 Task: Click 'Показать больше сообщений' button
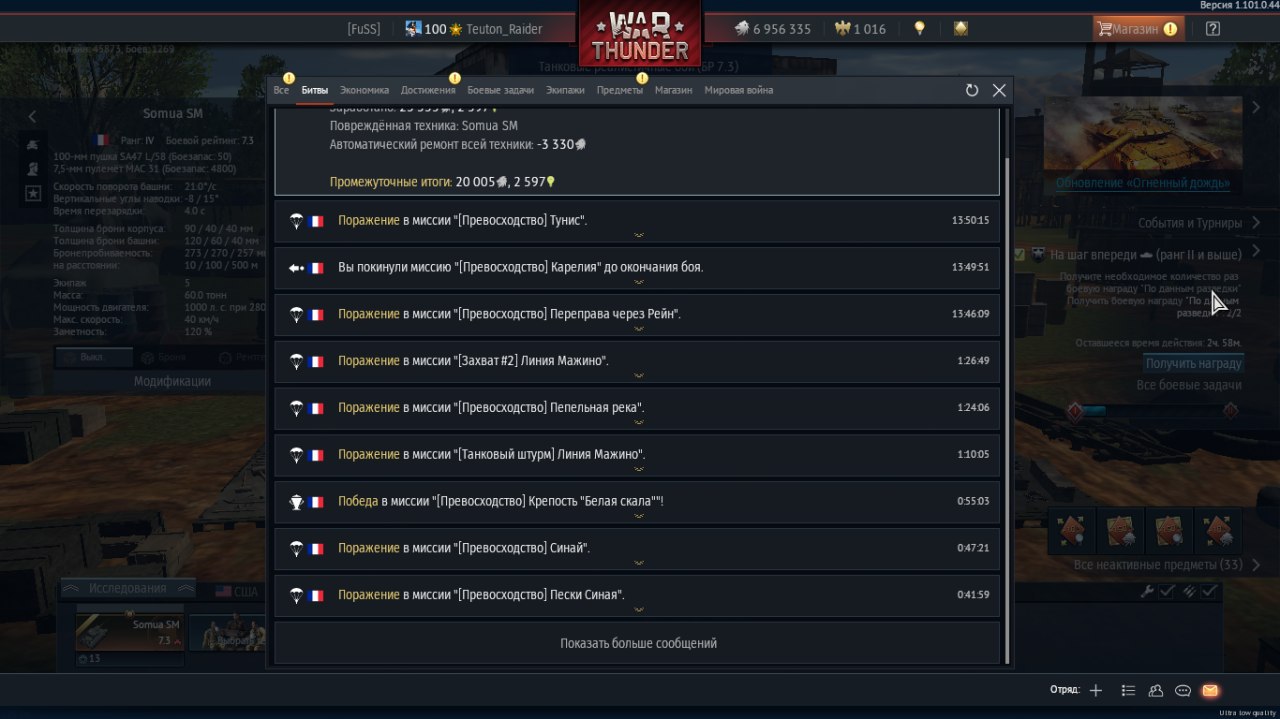[637, 643]
